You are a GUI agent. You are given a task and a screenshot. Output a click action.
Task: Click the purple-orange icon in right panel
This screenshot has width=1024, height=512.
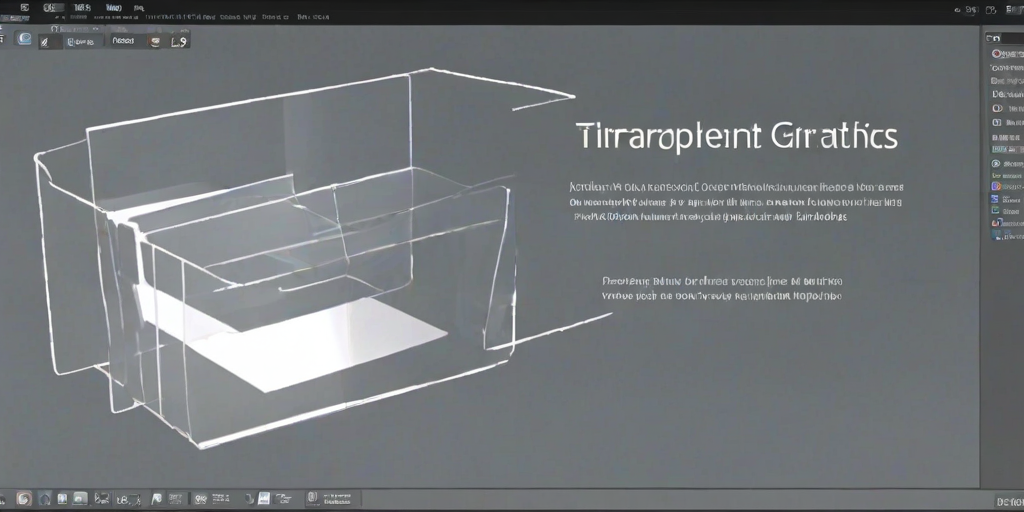pyautogui.click(x=996, y=186)
